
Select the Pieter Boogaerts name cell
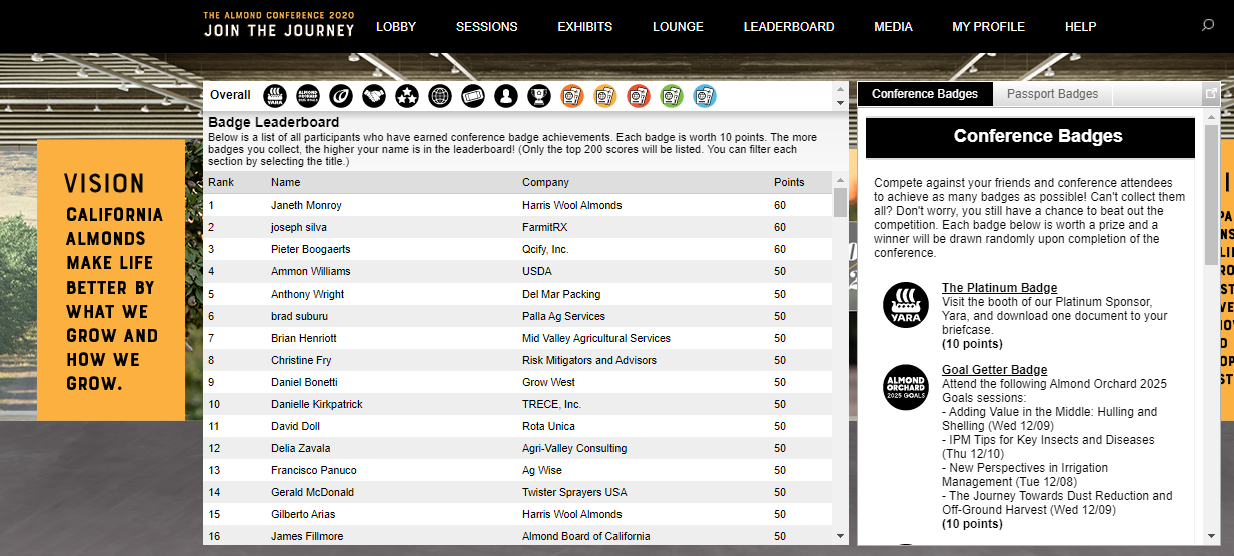coord(311,249)
